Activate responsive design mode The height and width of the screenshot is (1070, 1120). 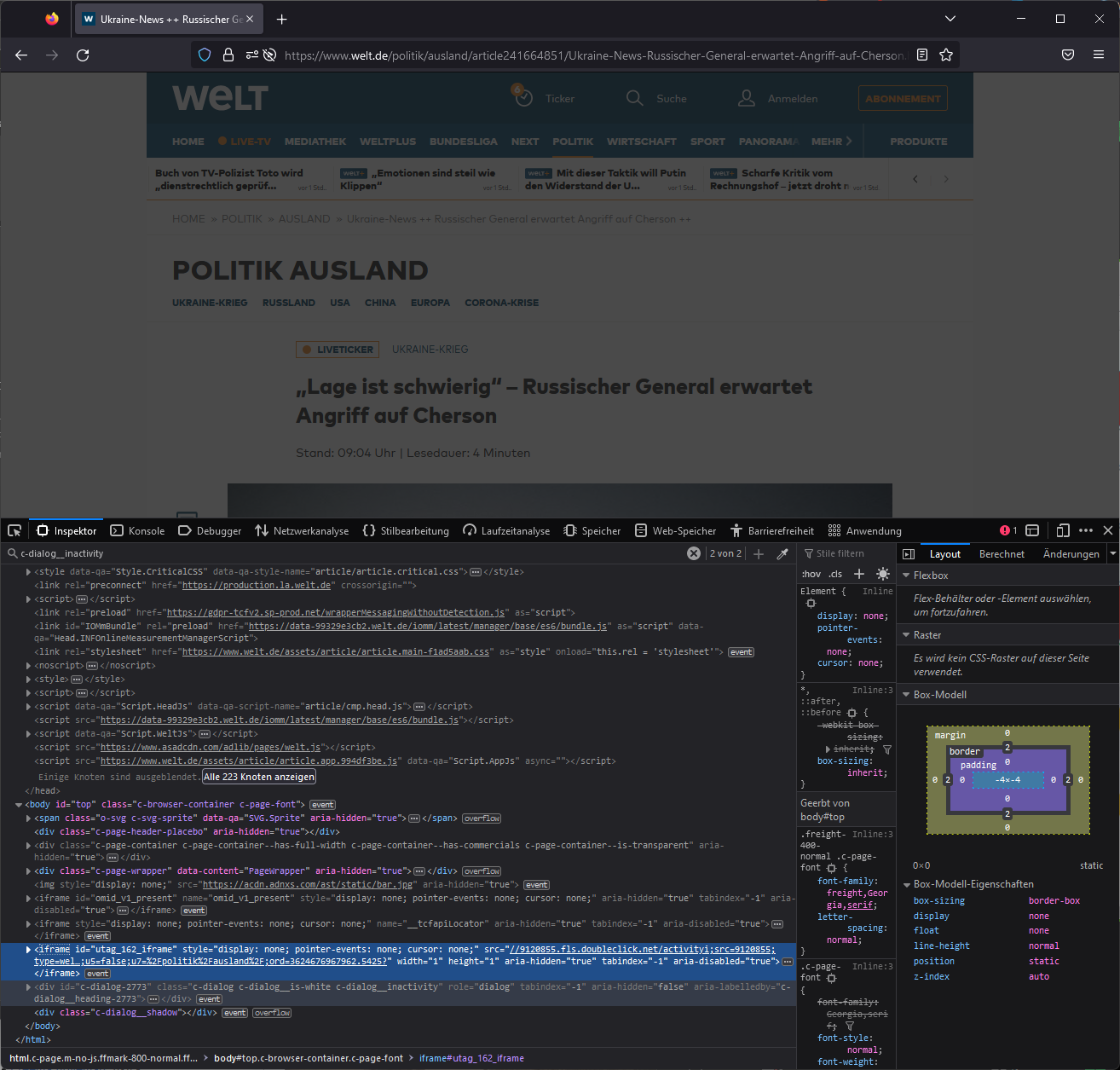[x=1063, y=529]
